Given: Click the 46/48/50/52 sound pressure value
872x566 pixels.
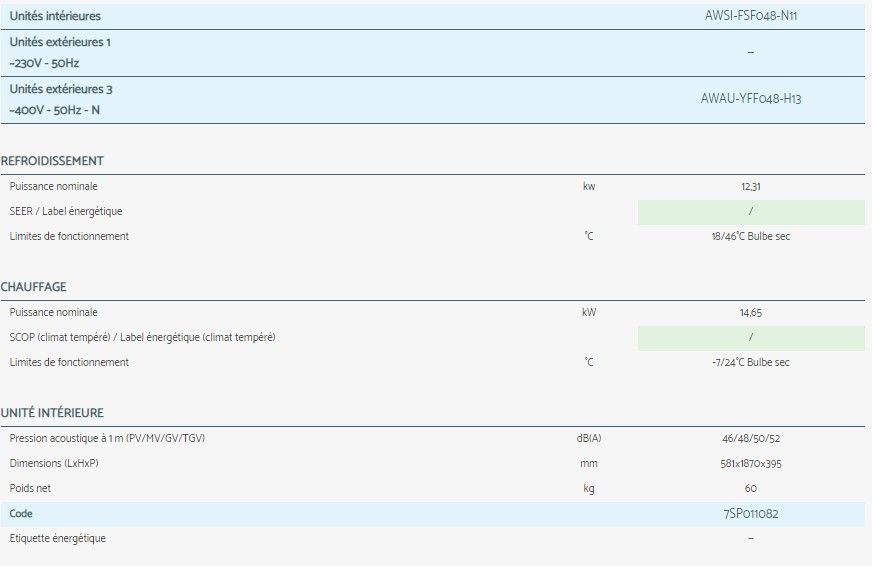Looking at the screenshot, I should click(750, 439).
